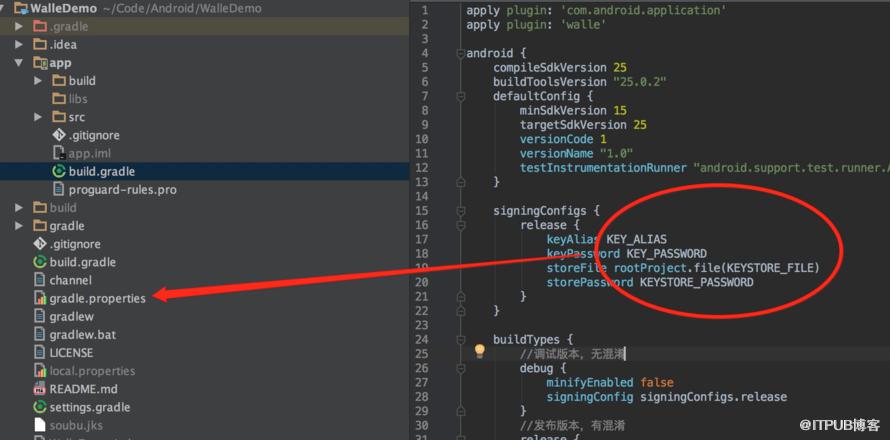The width and height of the screenshot is (890, 440).
Task: Click the .gradle folder icon
Action: pos(40,26)
